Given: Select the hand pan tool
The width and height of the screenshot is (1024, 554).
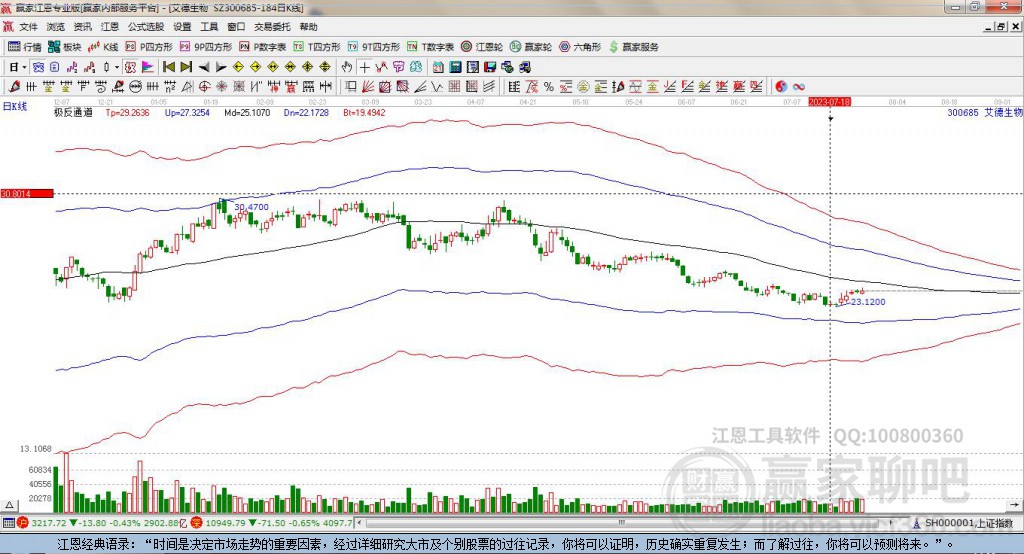Looking at the screenshot, I should pos(346,67).
